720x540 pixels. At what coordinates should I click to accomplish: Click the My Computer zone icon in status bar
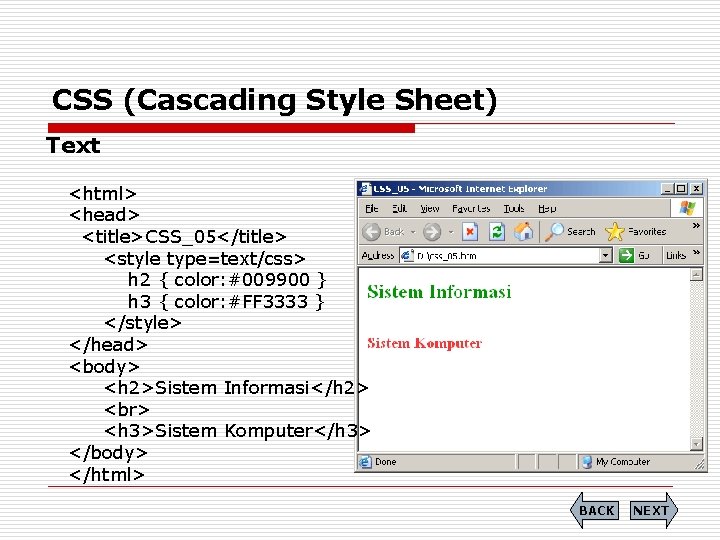tap(586, 461)
